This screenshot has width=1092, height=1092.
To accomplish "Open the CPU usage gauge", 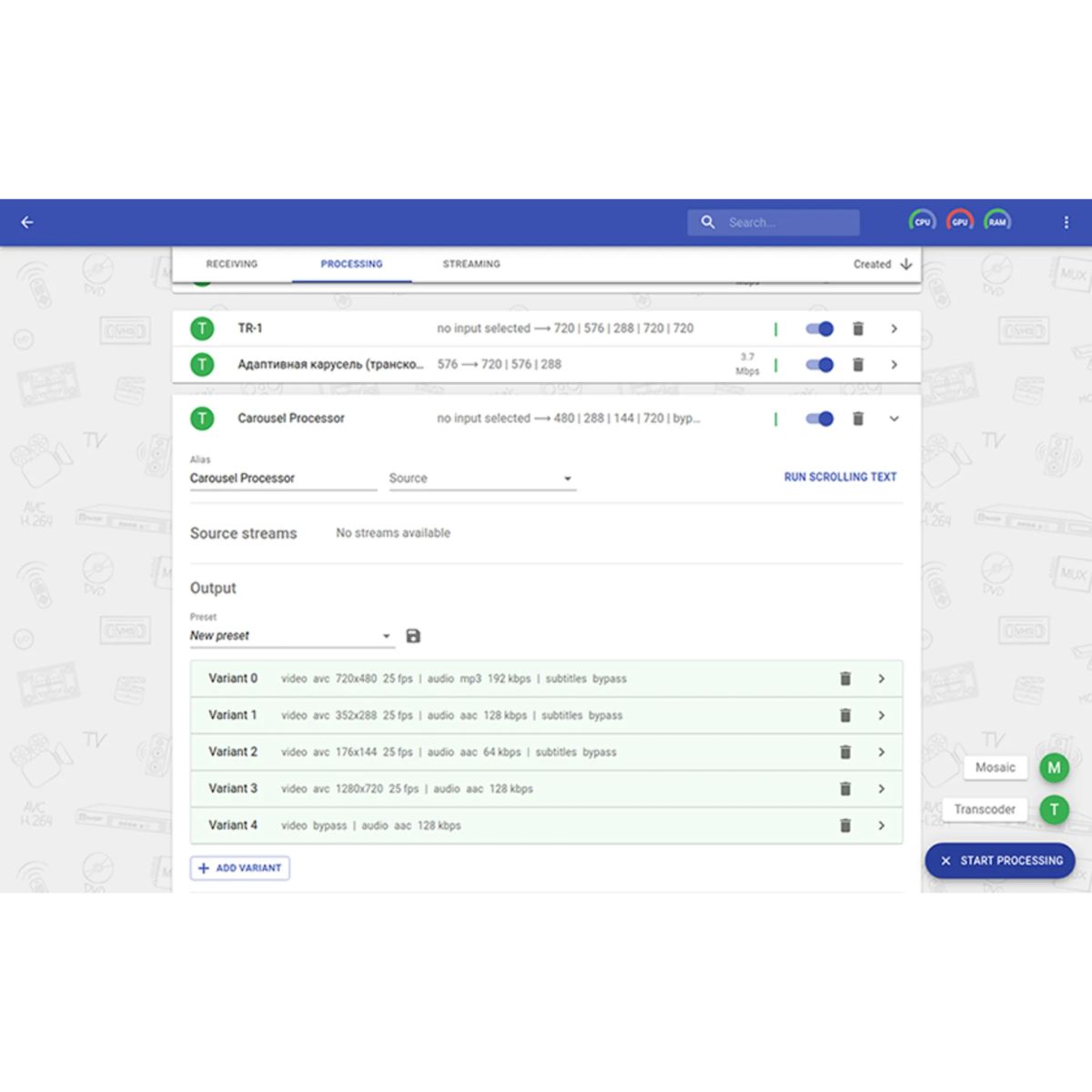I will coord(922,221).
